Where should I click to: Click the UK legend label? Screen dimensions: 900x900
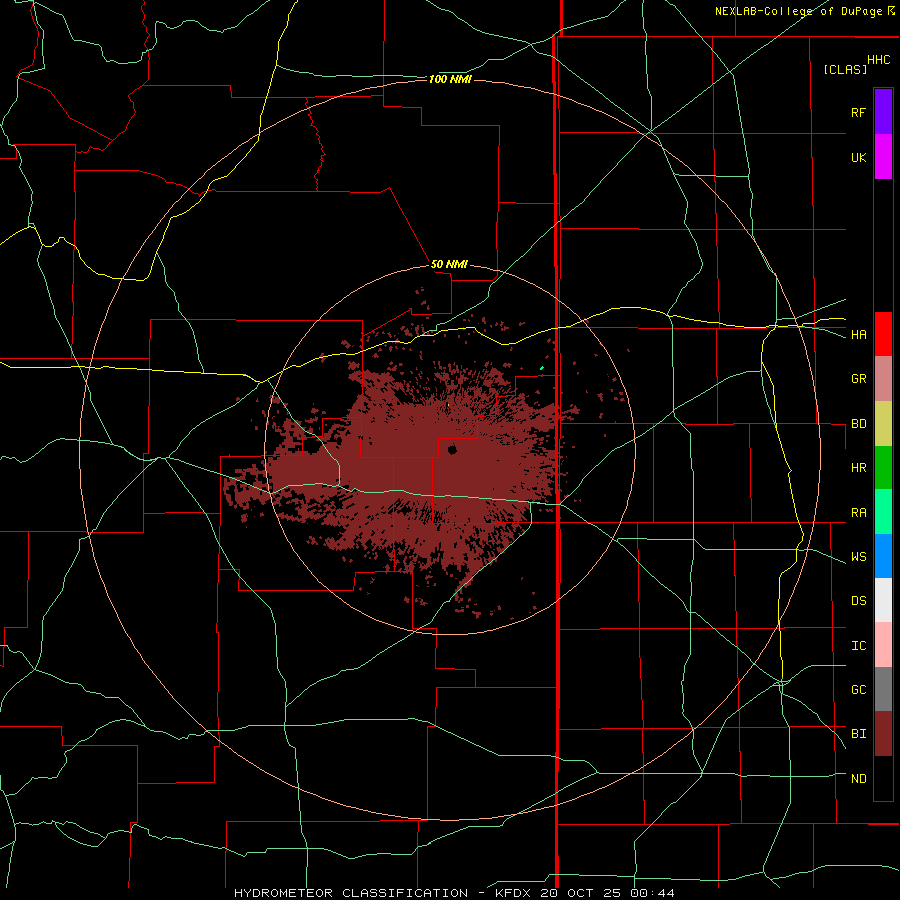[858, 157]
